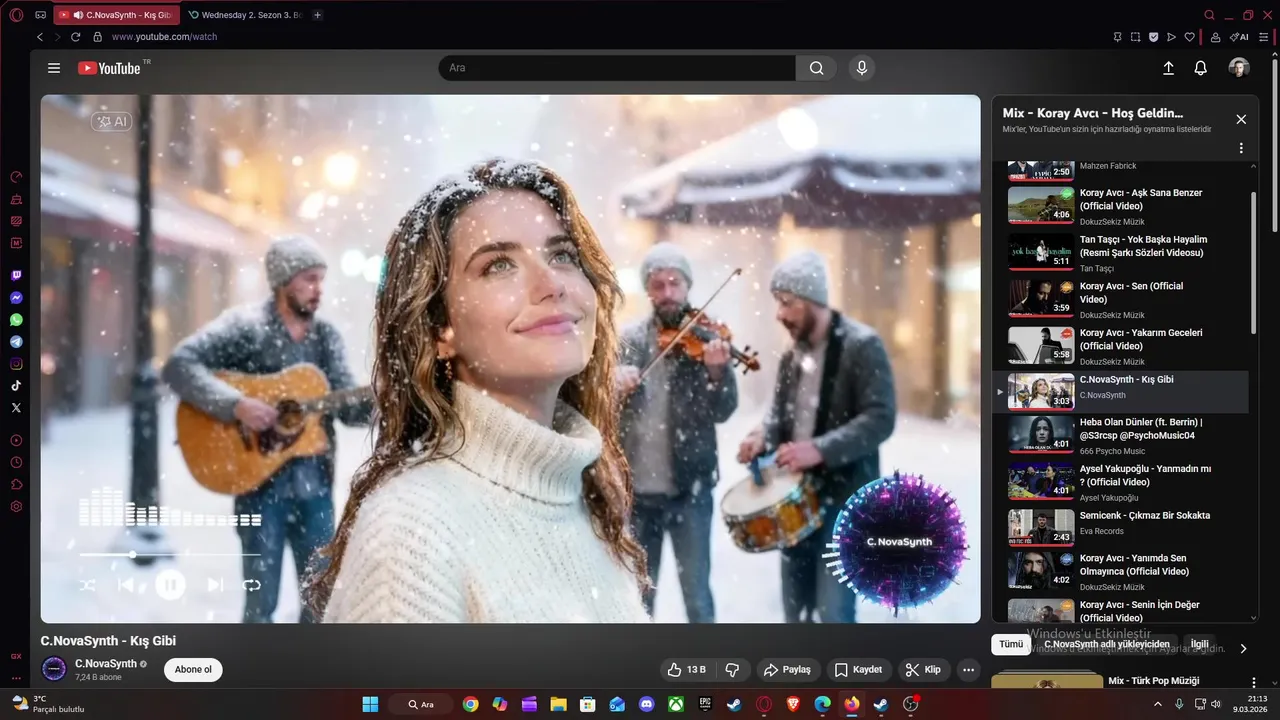
Task: Subscribe using the Abone ol button
Action: pyautogui.click(x=193, y=670)
